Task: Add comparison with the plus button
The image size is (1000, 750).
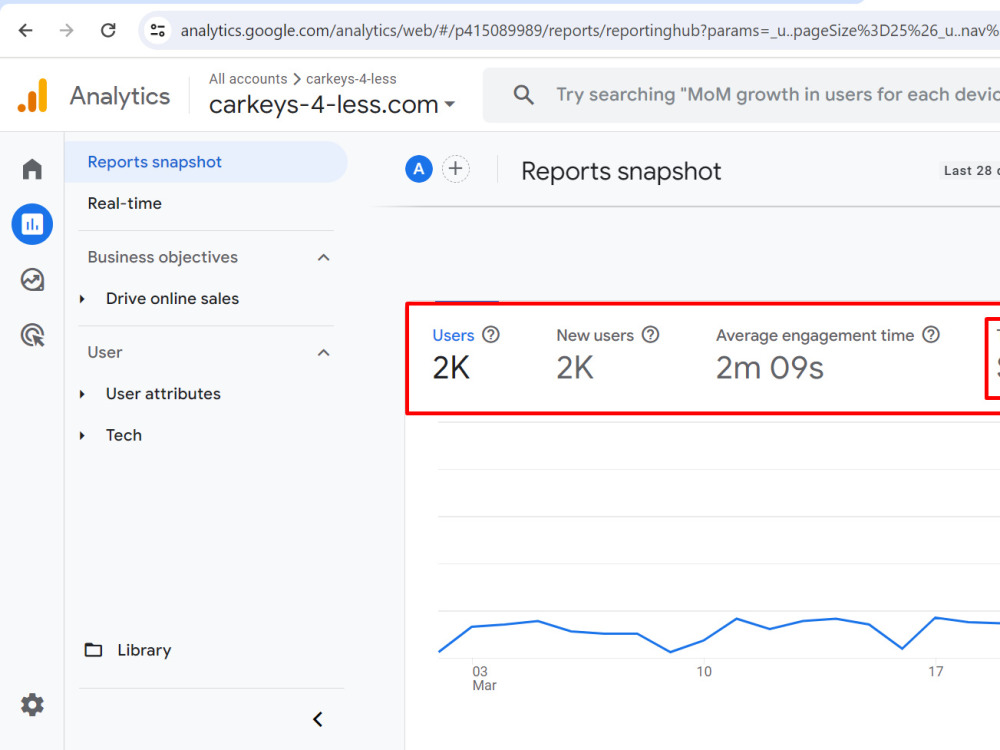Action: click(455, 169)
